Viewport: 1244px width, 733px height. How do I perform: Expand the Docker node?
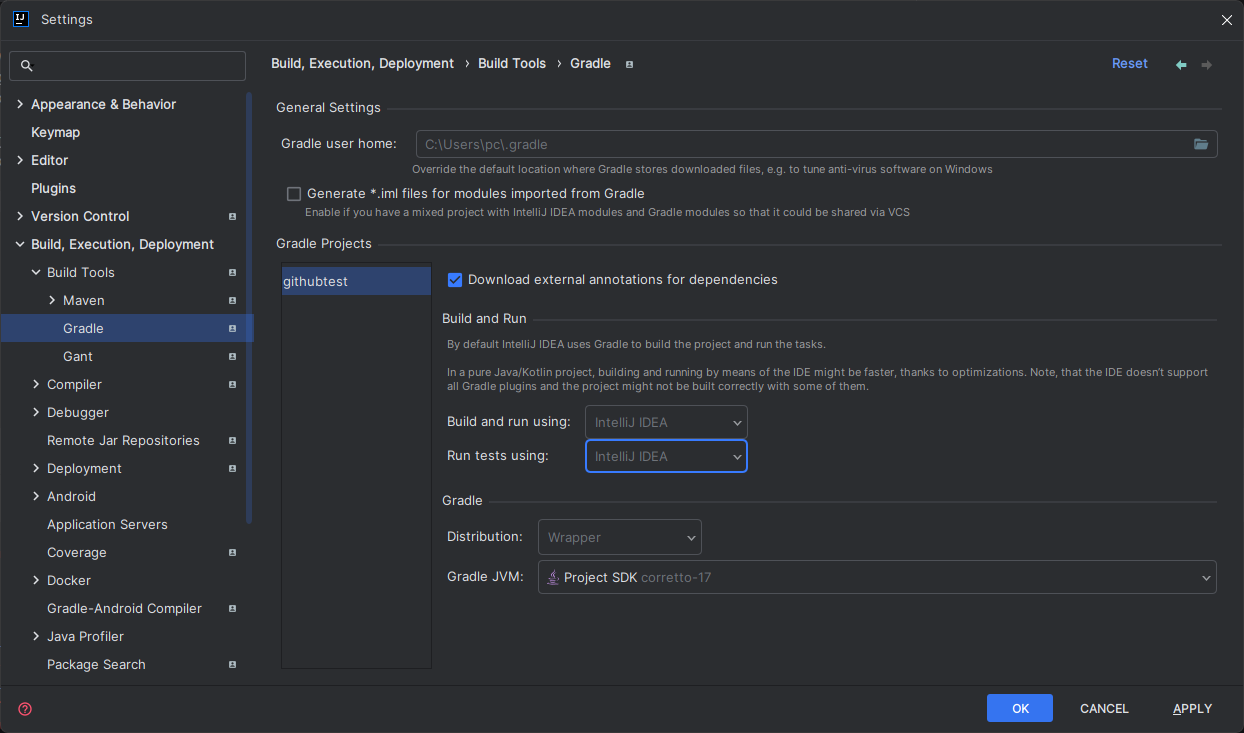(36, 580)
